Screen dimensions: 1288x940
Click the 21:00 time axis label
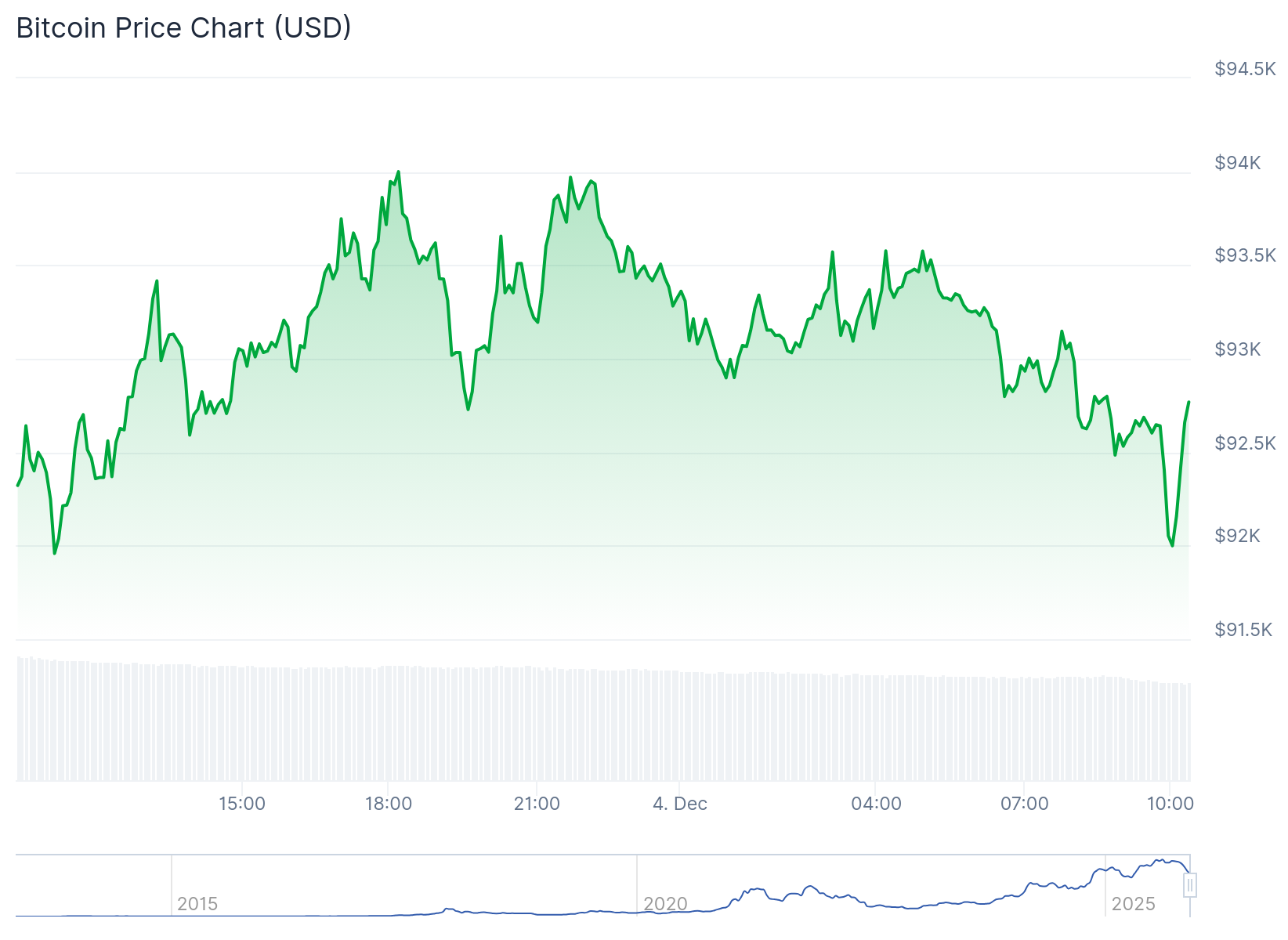pyautogui.click(x=537, y=804)
